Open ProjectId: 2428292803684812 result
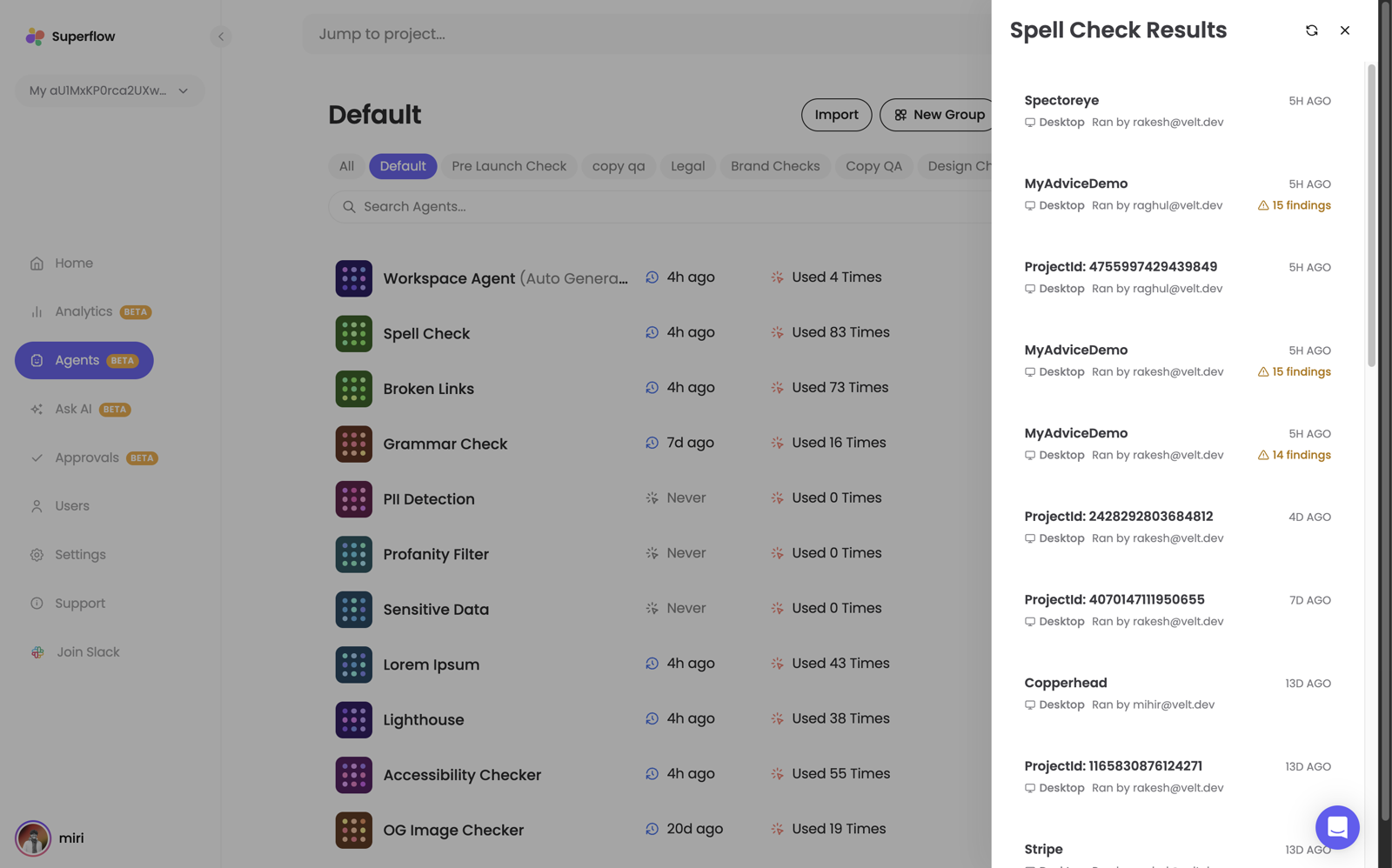 pyautogui.click(x=1178, y=527)
